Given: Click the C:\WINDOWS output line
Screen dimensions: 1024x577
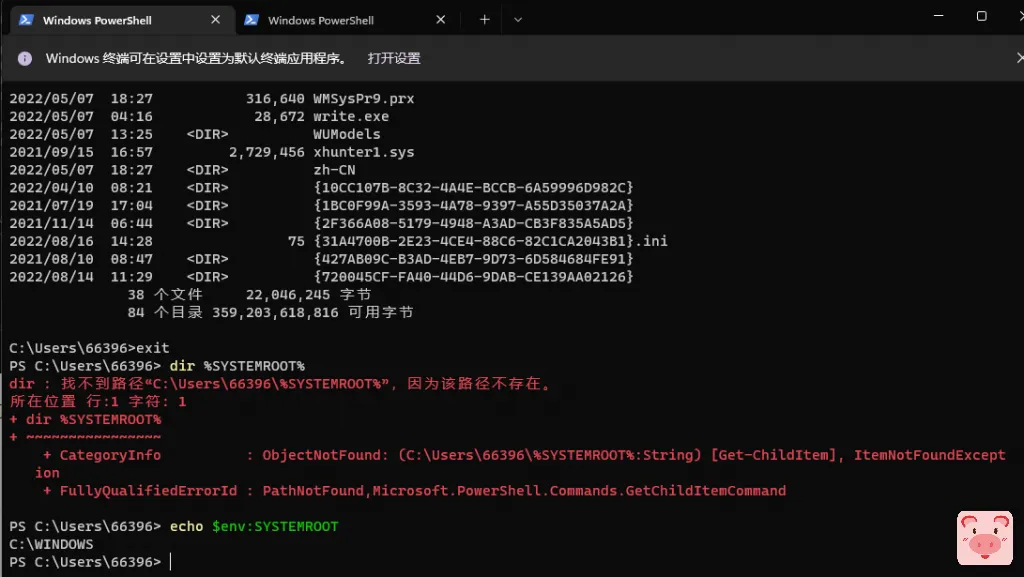Looking at the screenshot, I should (x=51, y=545).
